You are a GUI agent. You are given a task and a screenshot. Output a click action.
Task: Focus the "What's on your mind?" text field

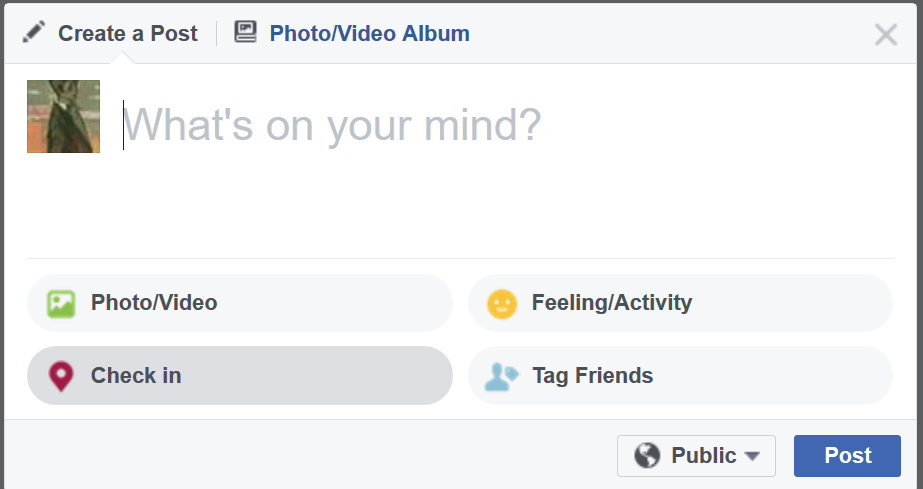click(332, 125)
